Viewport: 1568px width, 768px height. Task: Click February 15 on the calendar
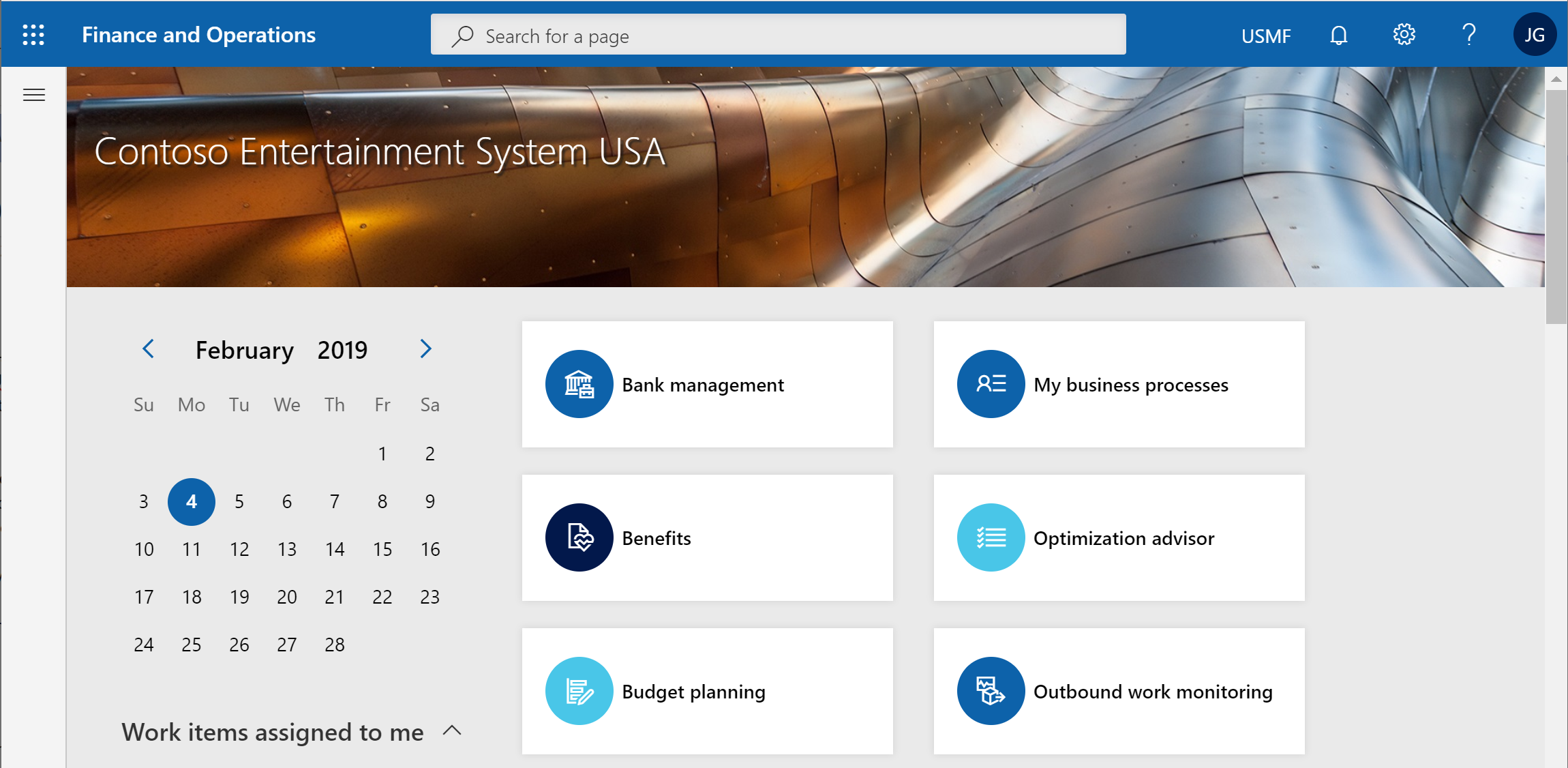click(382, 549)
